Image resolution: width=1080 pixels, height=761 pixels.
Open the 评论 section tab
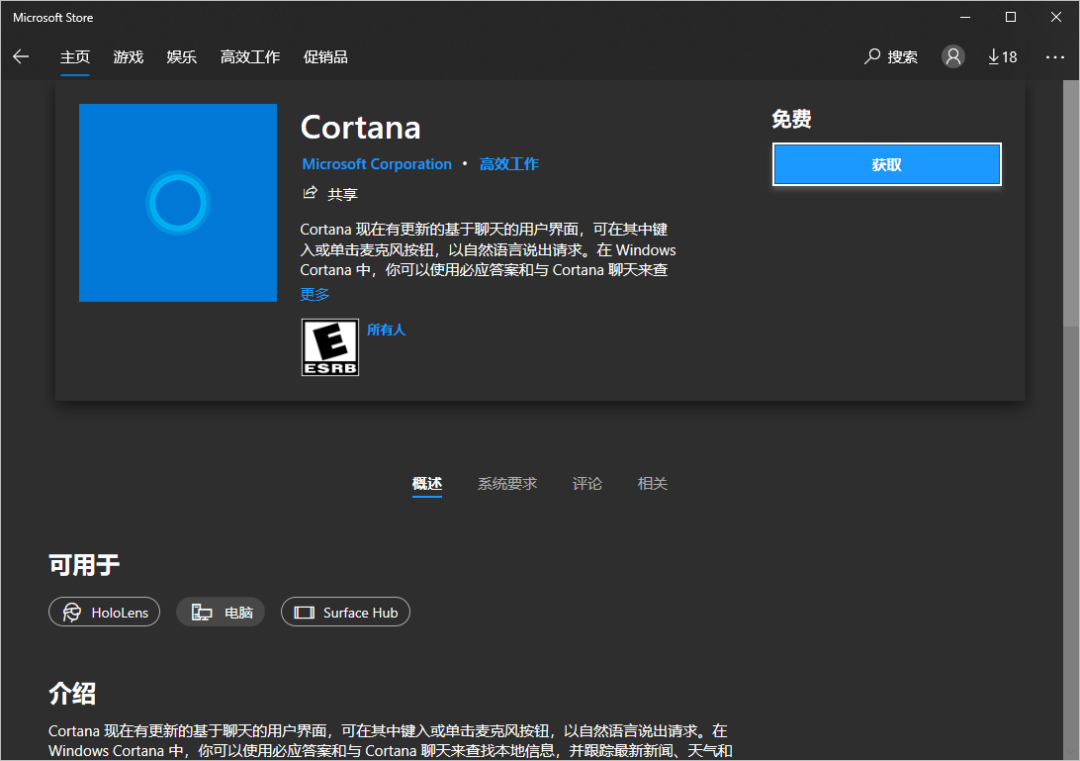coord(587,484)
